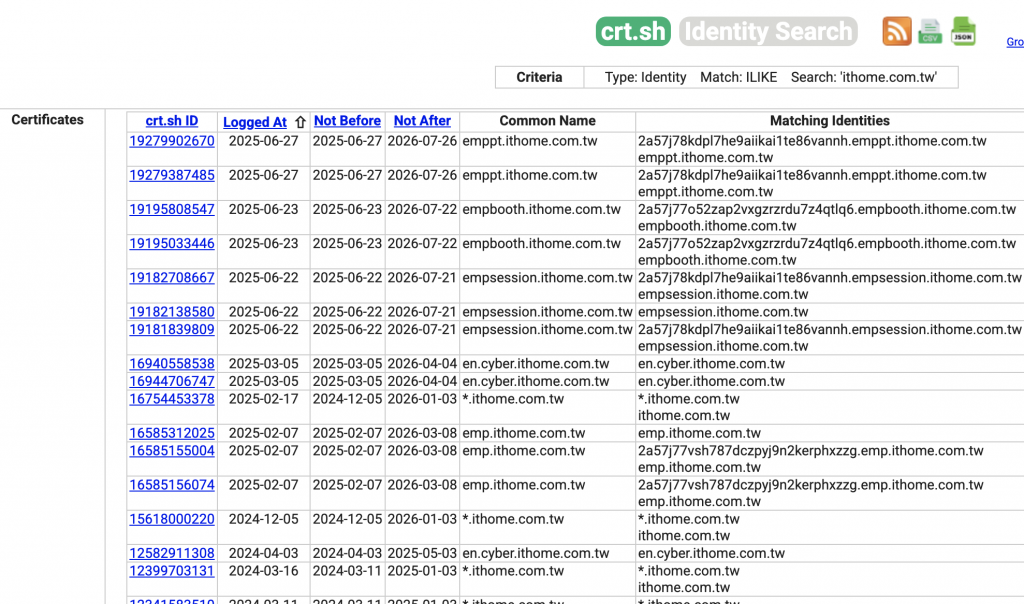Select common name of certificate 12582911308

(536, 553)
